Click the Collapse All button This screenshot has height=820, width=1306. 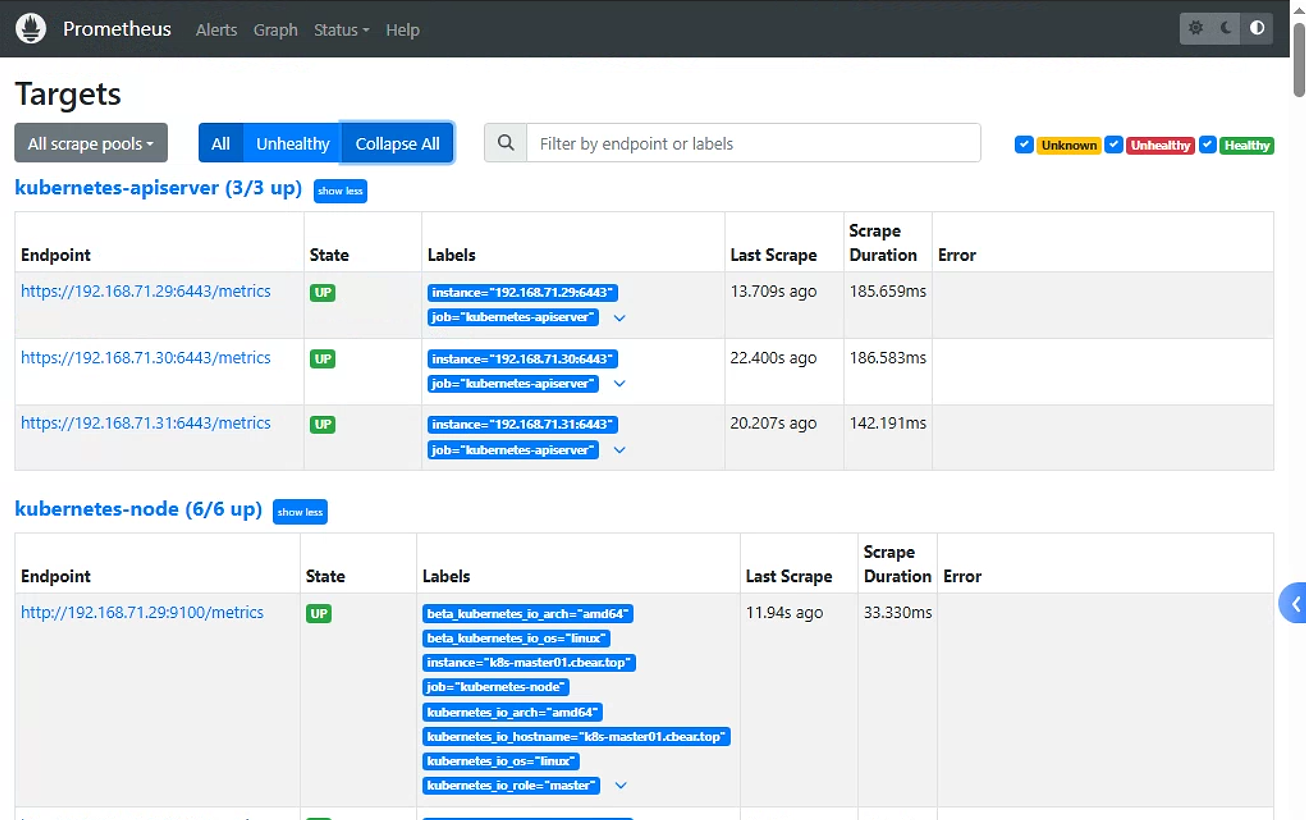(x=397, y=143)
